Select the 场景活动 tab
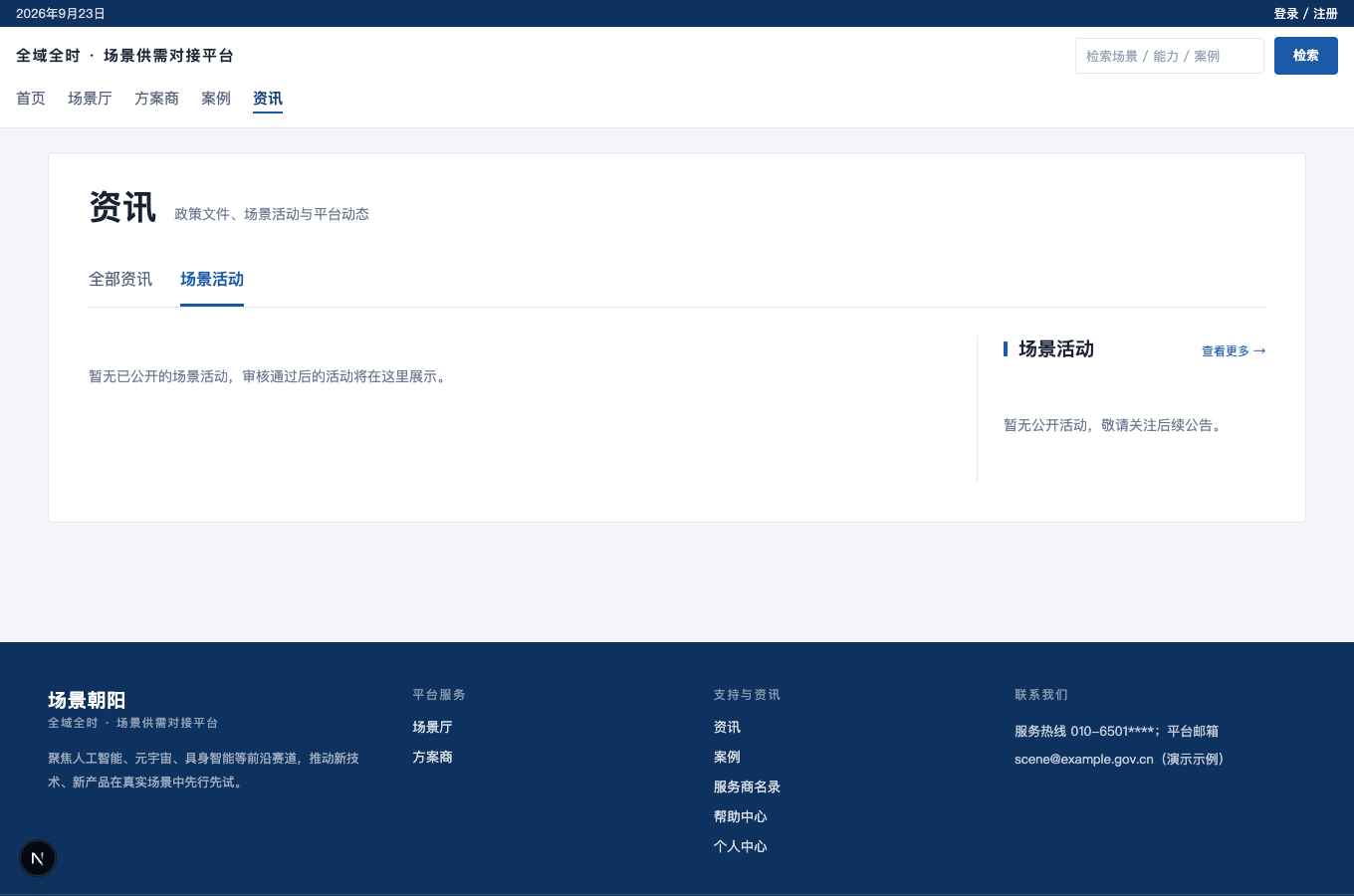This screenshot has width=1354, height=896. [x=212, y=280]
